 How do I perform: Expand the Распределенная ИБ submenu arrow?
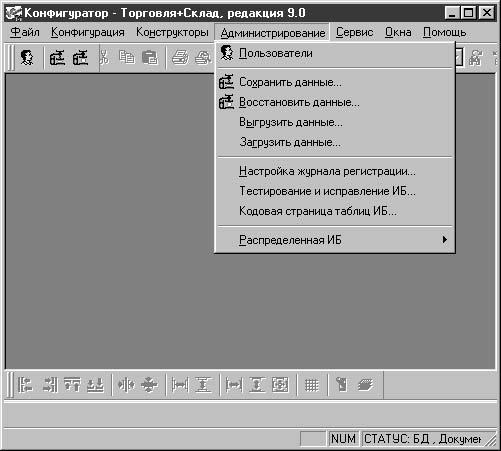(444, 240)
